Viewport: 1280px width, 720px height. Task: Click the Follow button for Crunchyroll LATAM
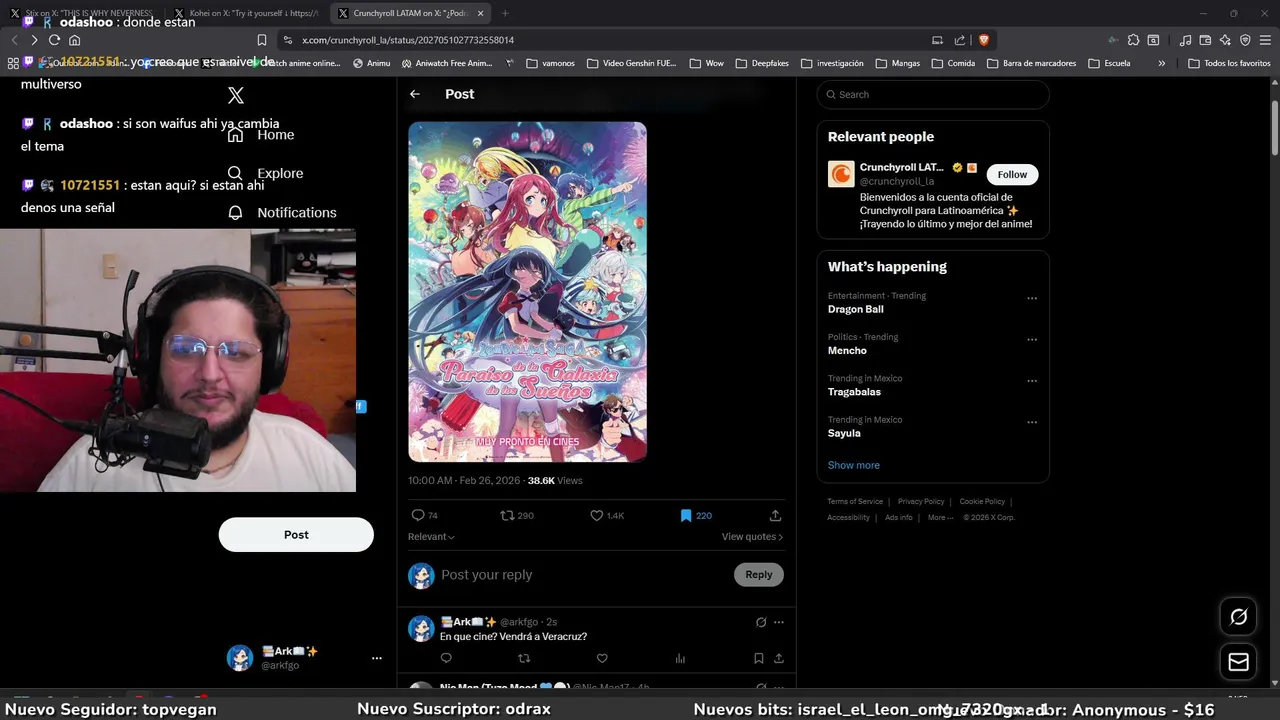click(x=1012, y=174)
